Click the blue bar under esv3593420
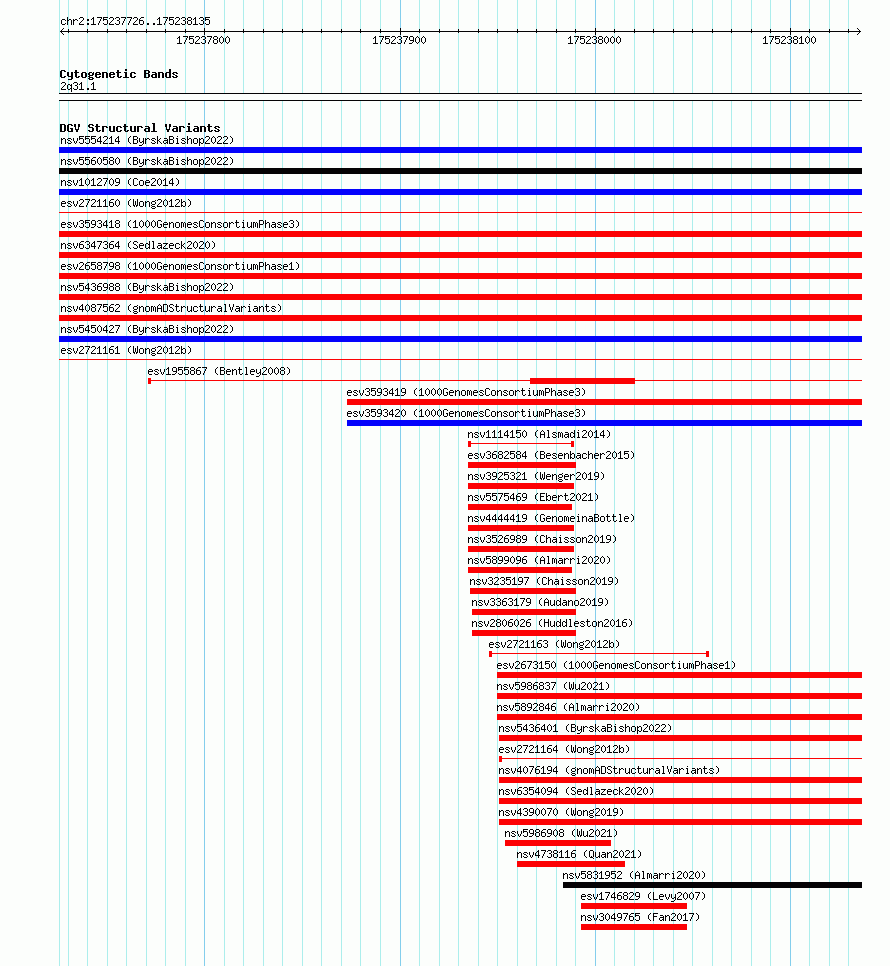This screenshot has height=966, width=890. pyautogui.click(x=604, y=423)
